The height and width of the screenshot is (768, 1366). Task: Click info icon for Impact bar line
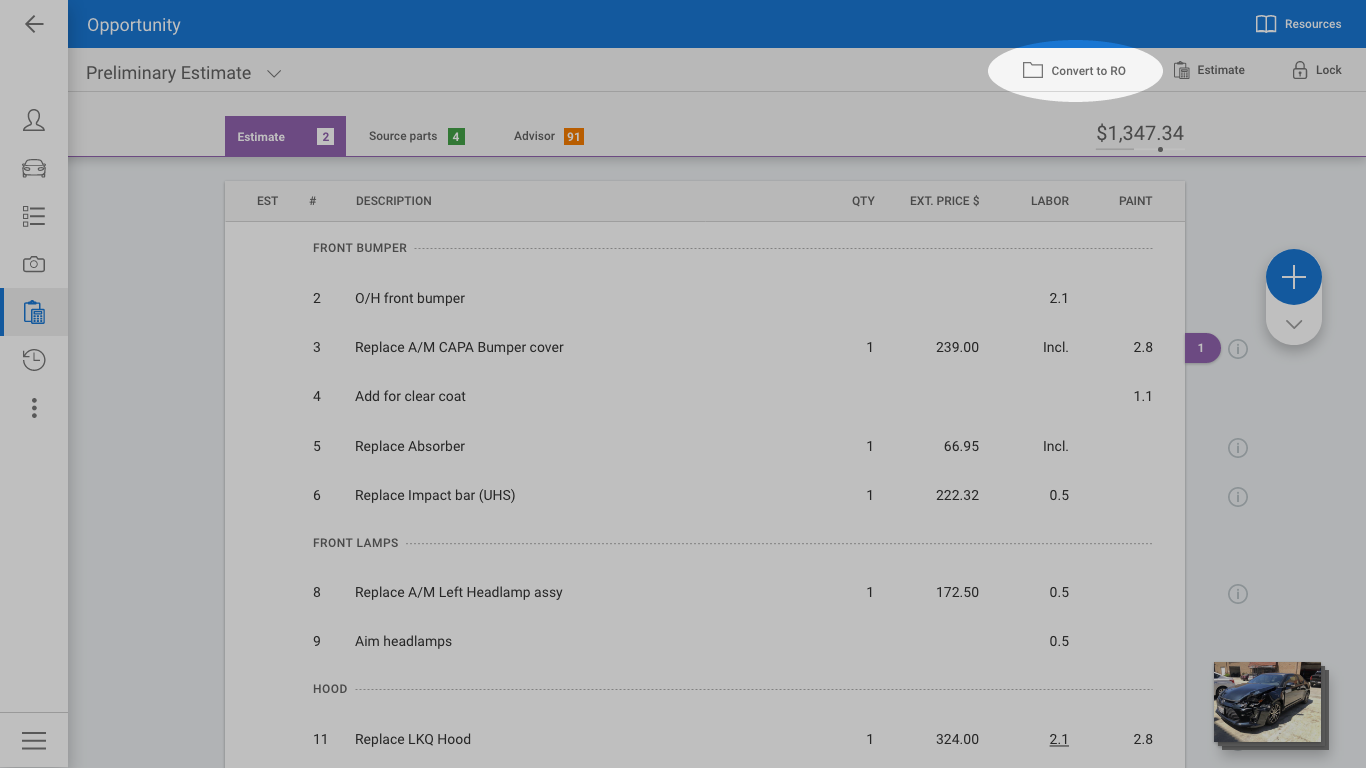point(1238,496)
